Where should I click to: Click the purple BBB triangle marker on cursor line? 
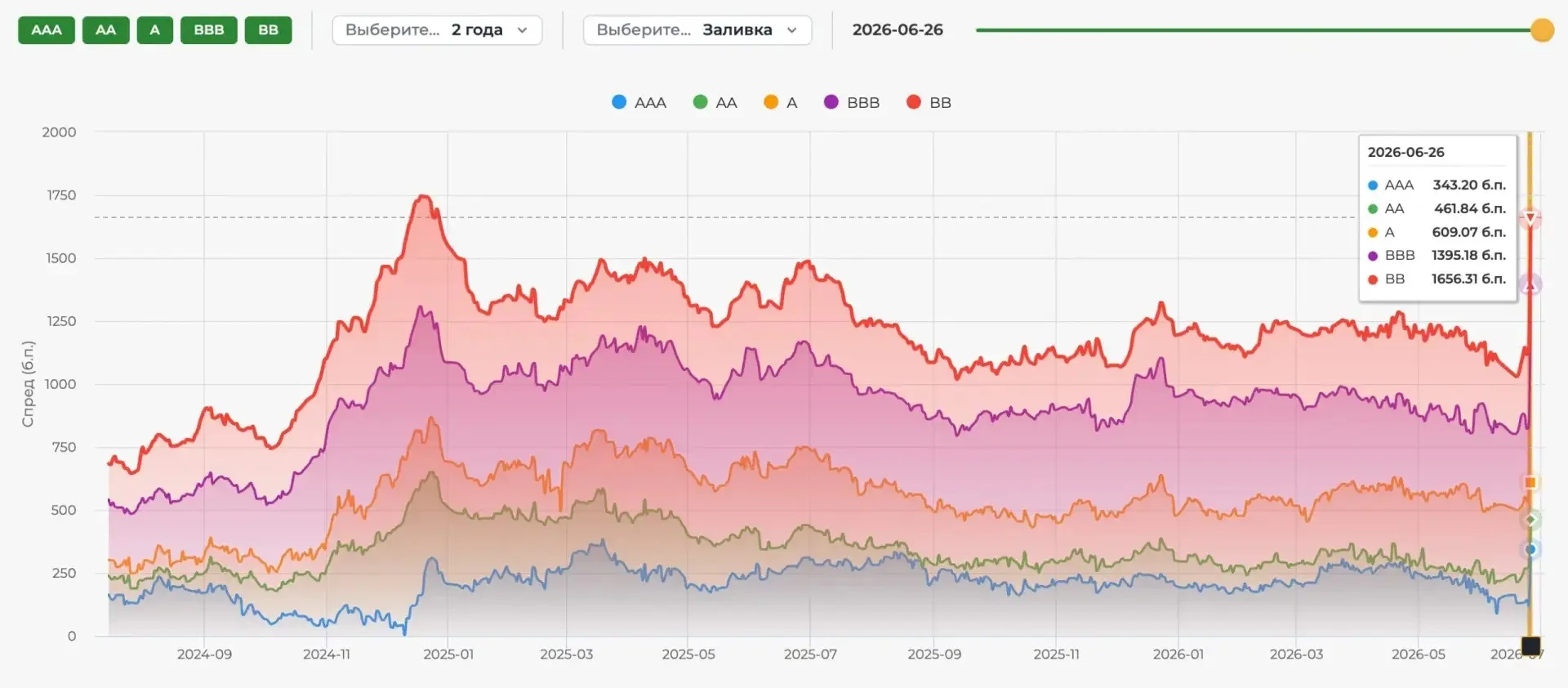pos(1530,284)
